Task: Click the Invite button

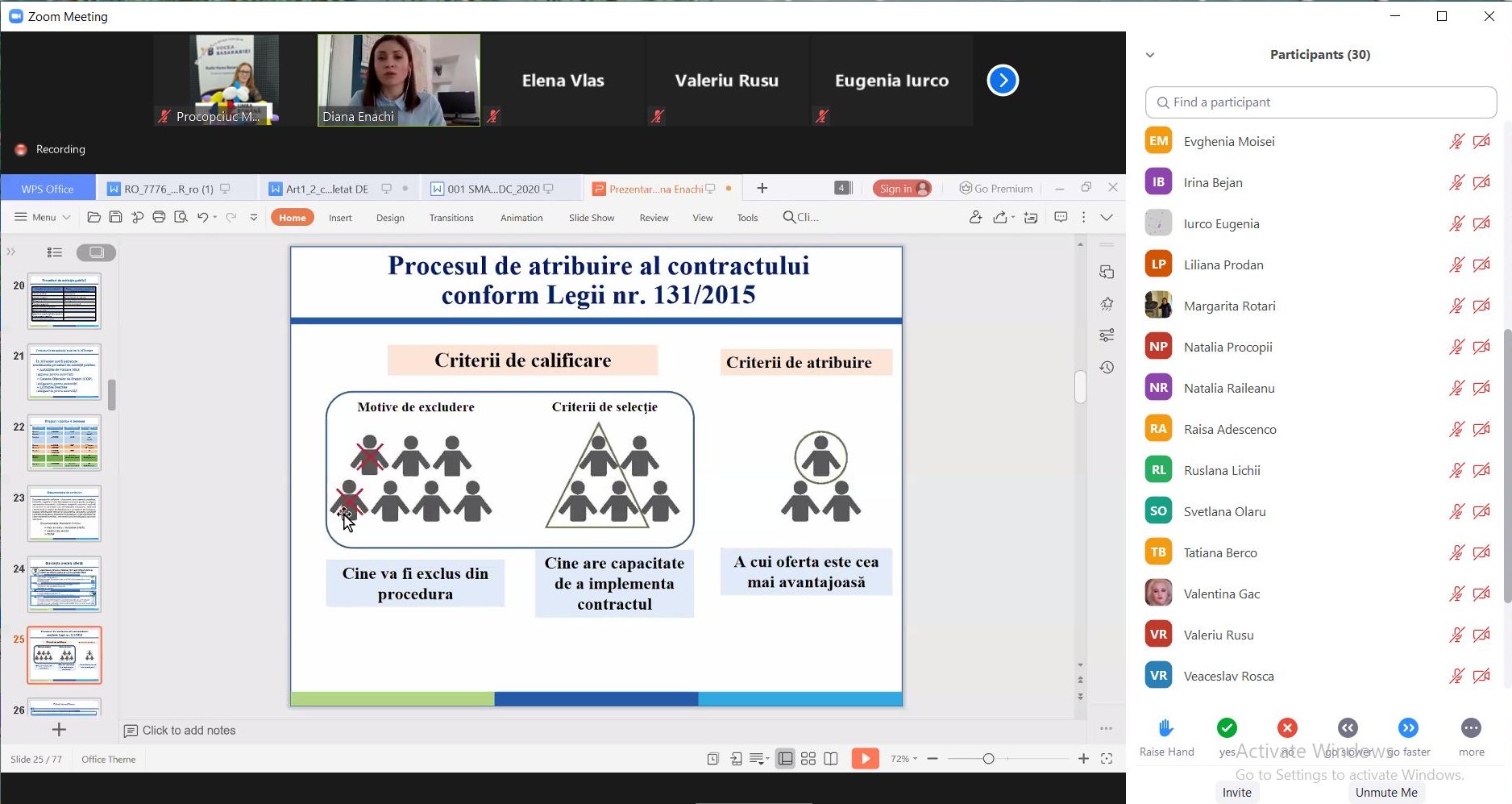Action: coord(1237,793)
